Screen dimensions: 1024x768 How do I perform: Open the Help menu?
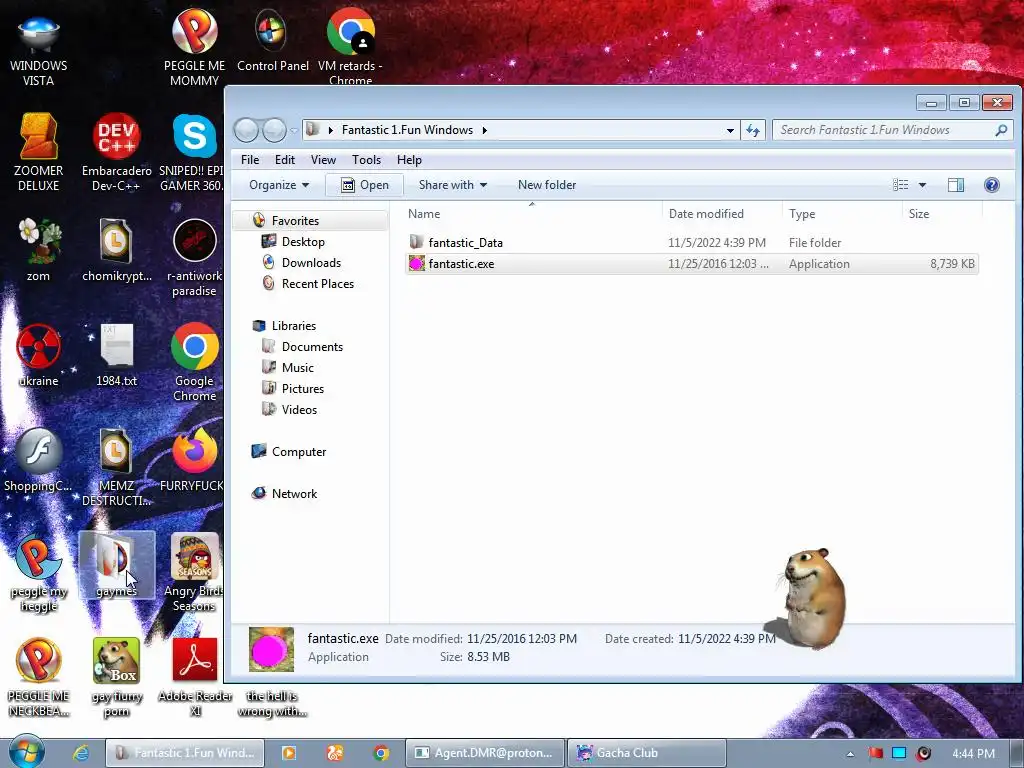point(409,160)
